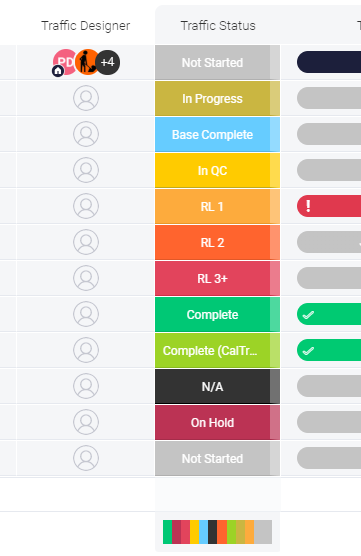361x556 pixels.
Task: Click the top Not Started status cell
Action: [x=217, y=62]
